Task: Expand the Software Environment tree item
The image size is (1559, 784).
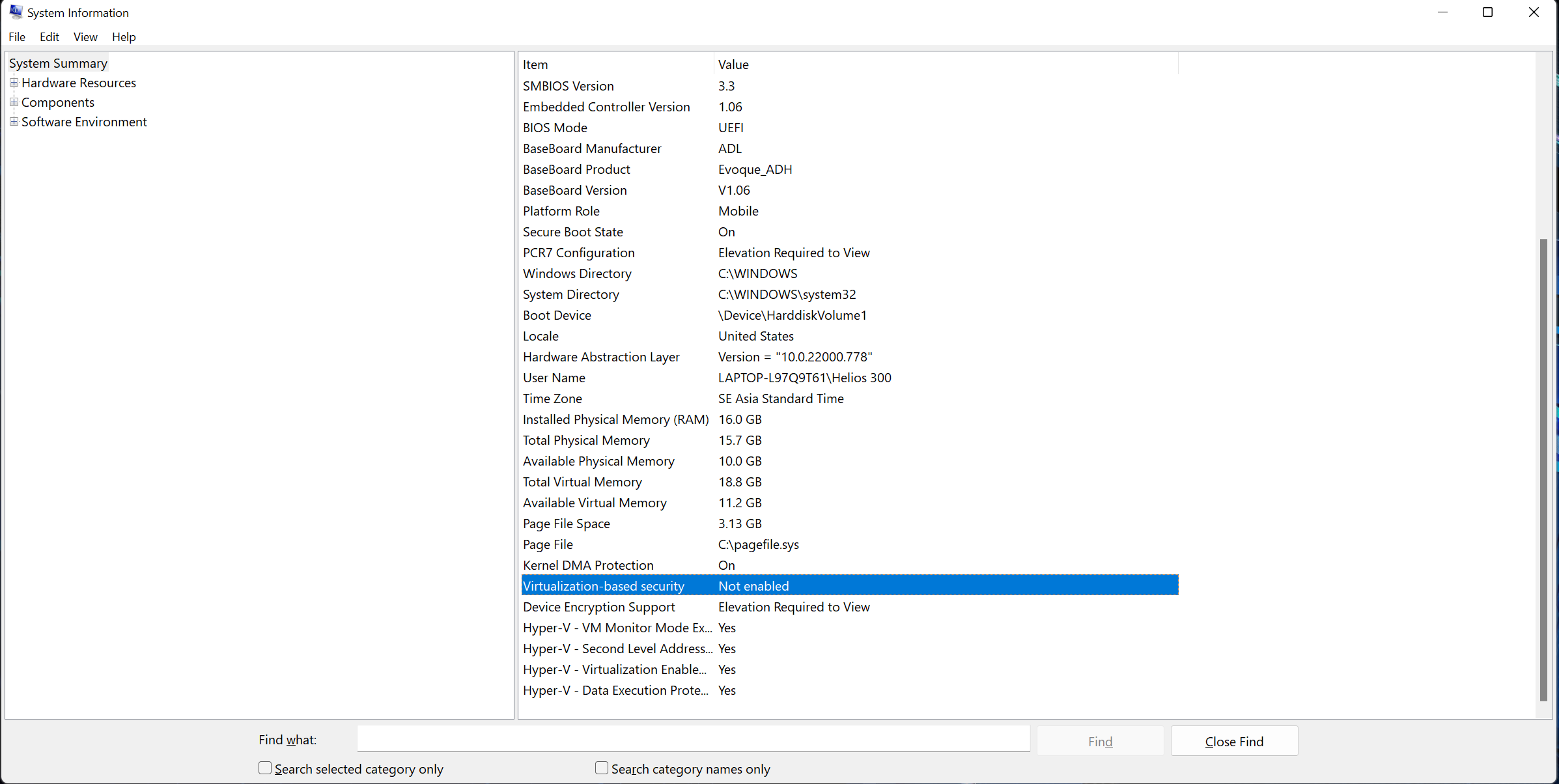Action: tap(14, 121)
